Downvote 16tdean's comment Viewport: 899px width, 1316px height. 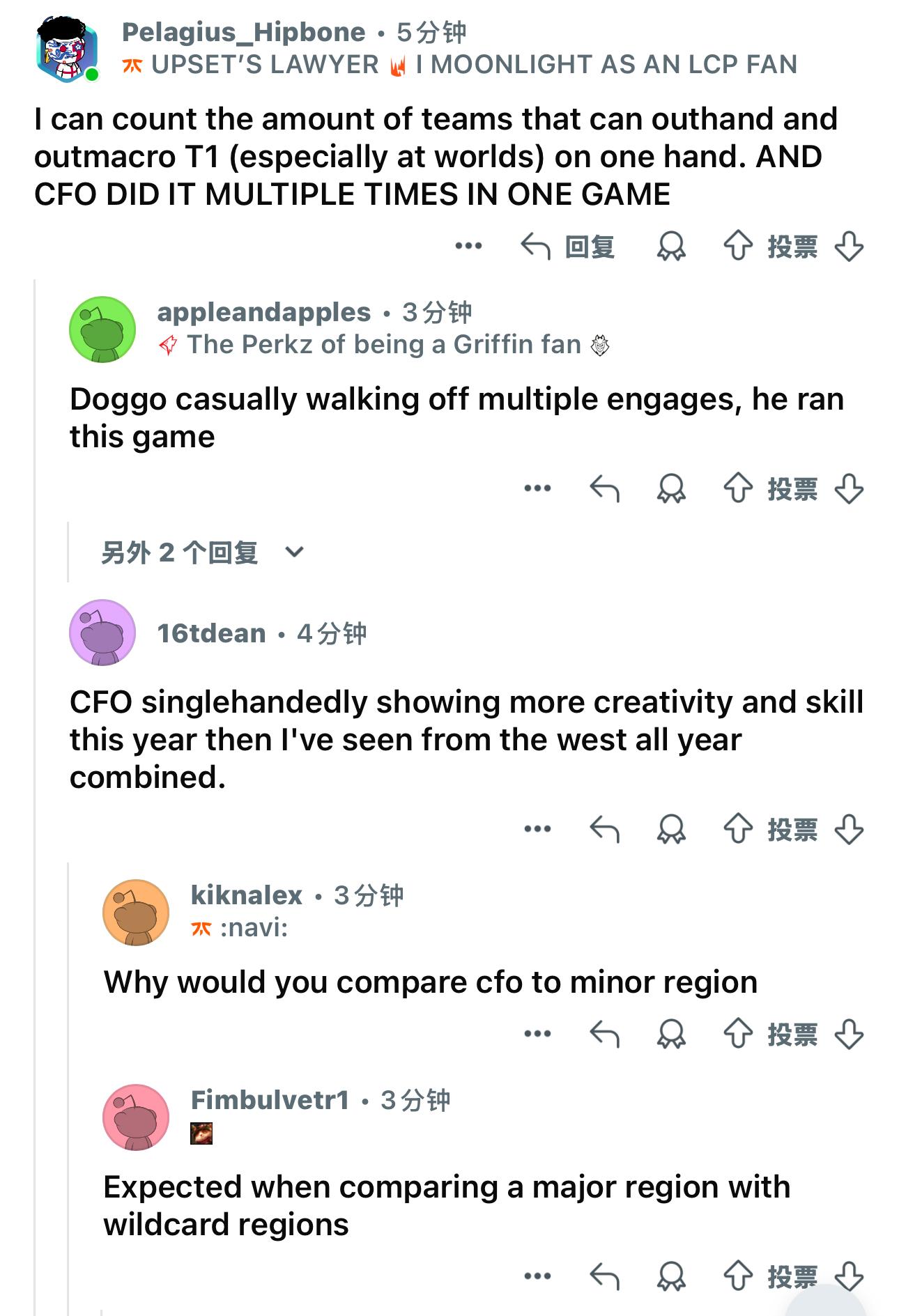[849, 829]
